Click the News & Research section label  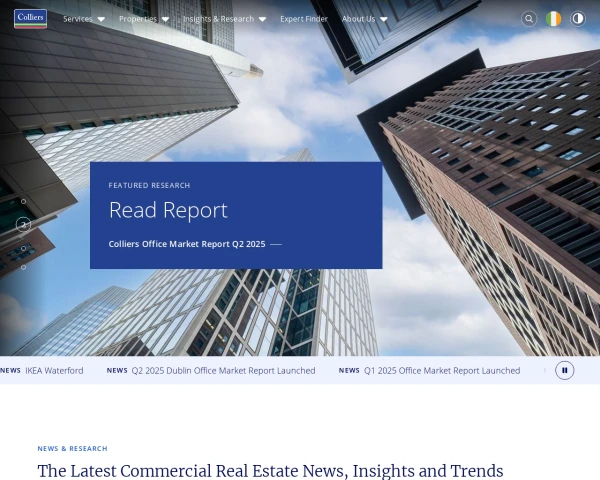pos(72,448)
